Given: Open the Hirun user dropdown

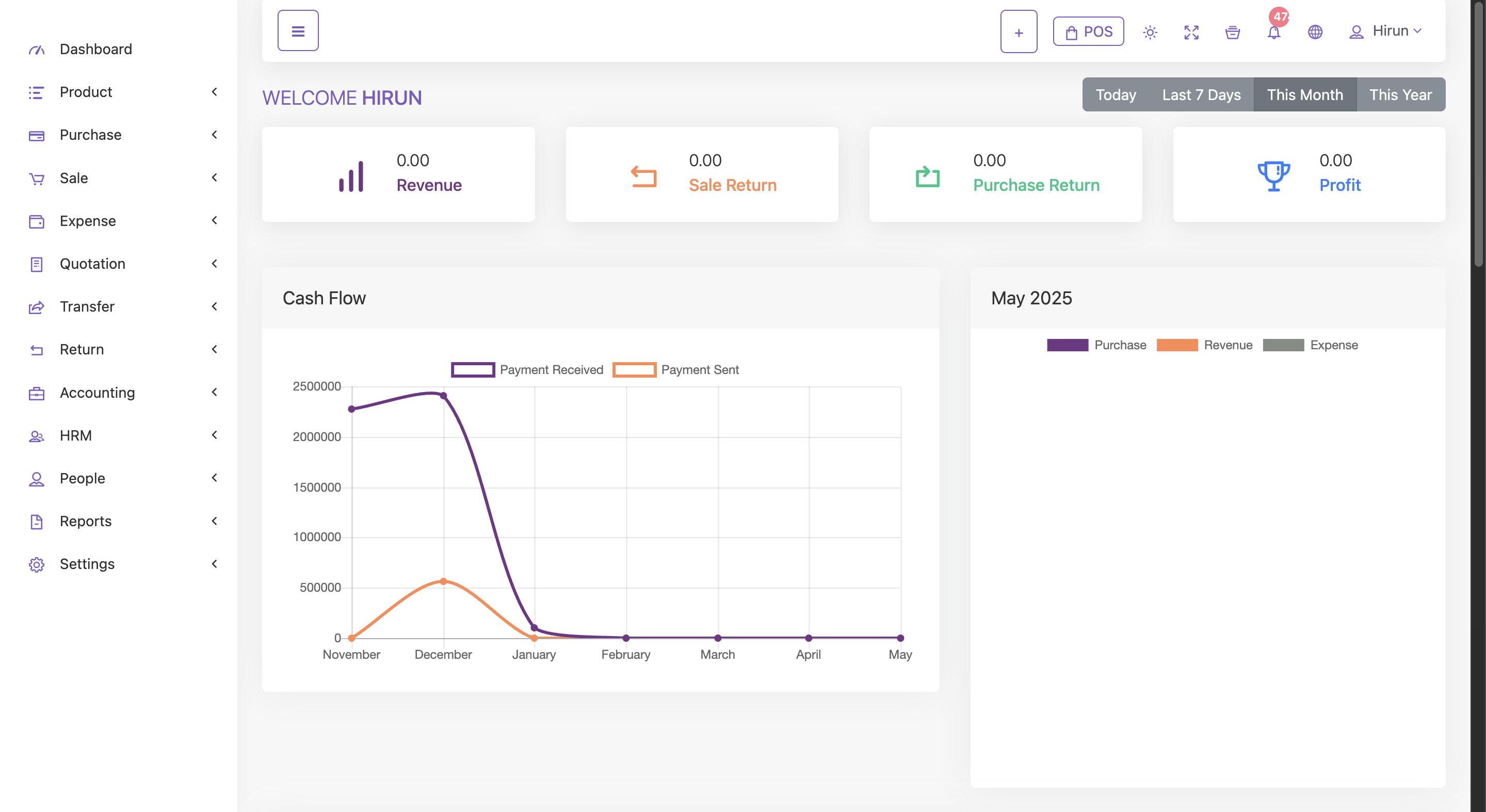Looking at the screenshot, I should point(1385,31).
